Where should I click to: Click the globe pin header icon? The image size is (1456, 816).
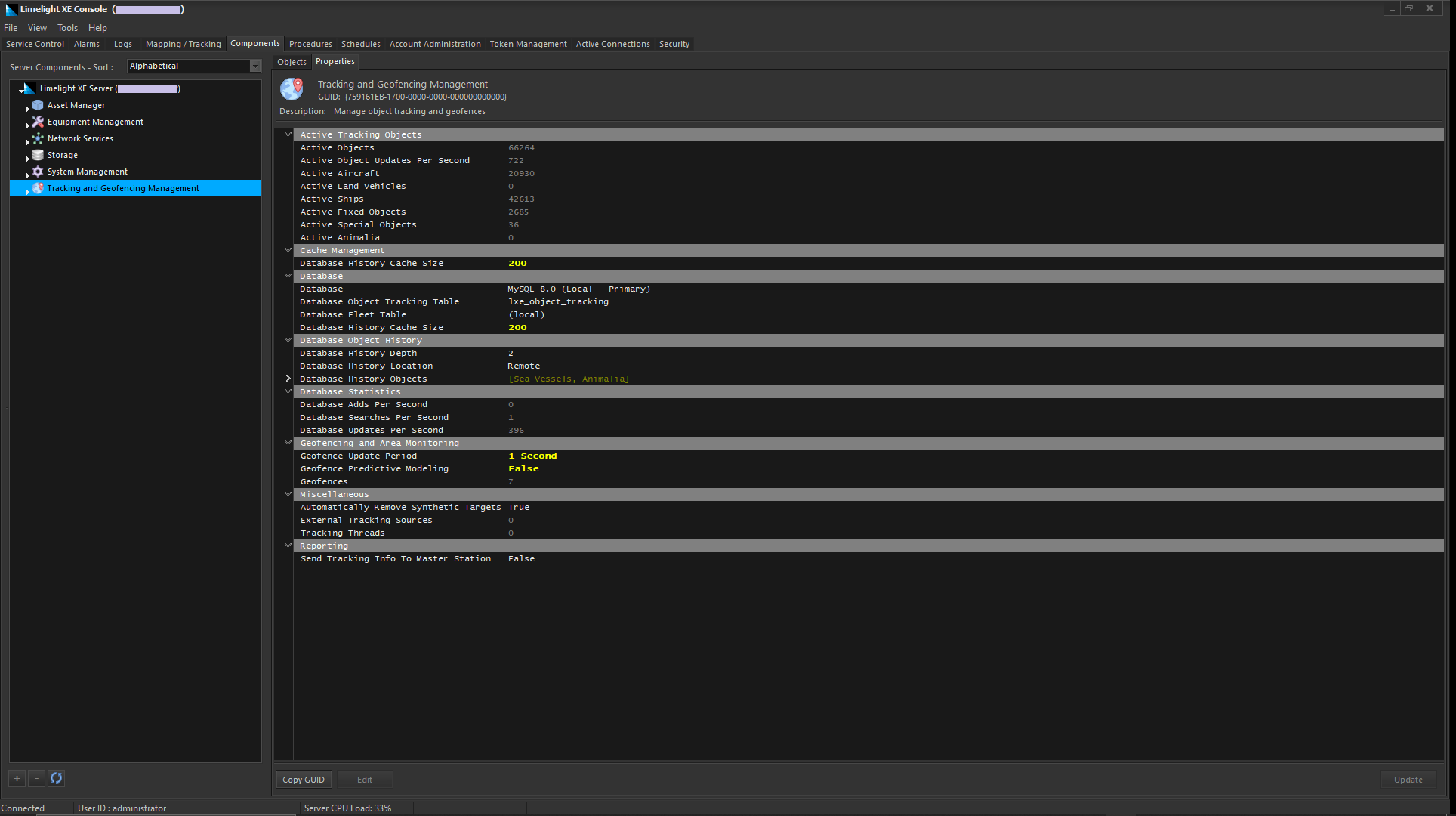pos(292,89)
